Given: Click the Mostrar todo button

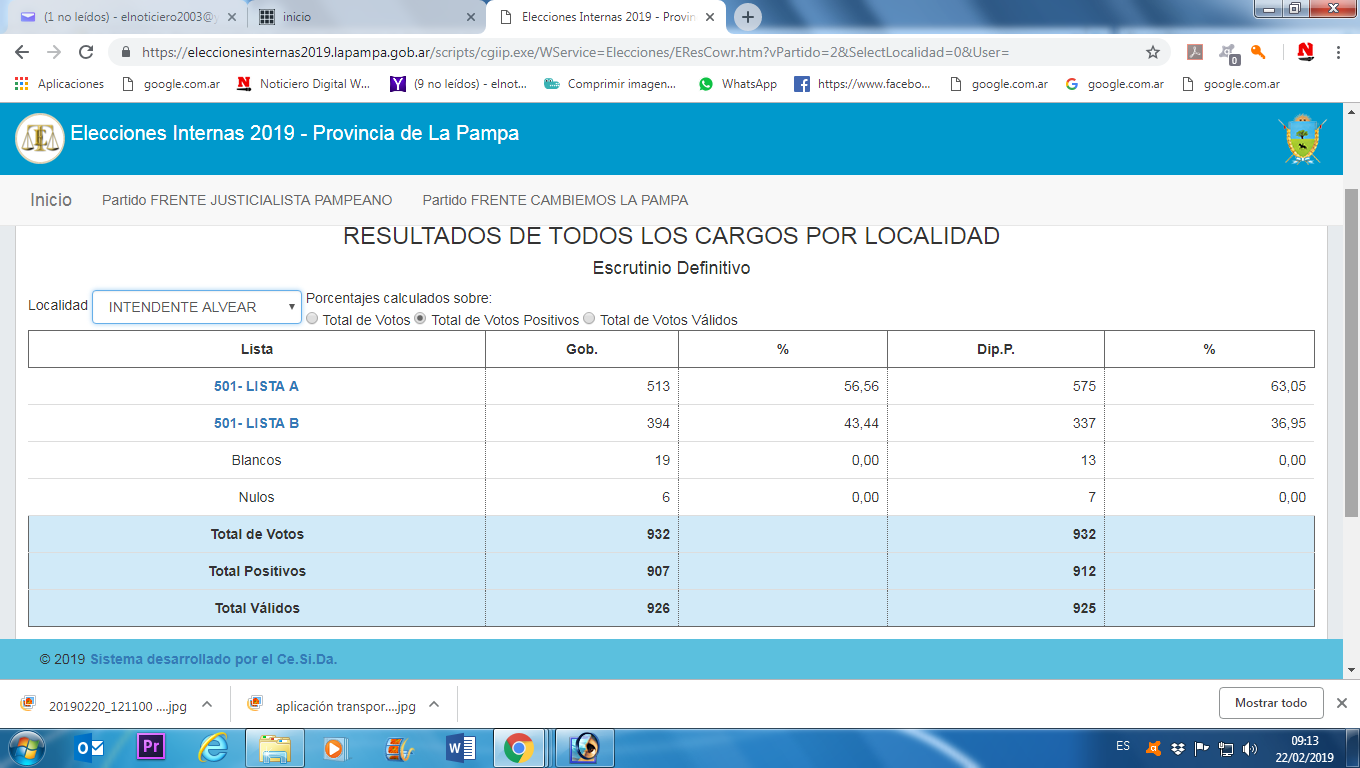Looking at the screenshot, I should (x=1271, y=703).
